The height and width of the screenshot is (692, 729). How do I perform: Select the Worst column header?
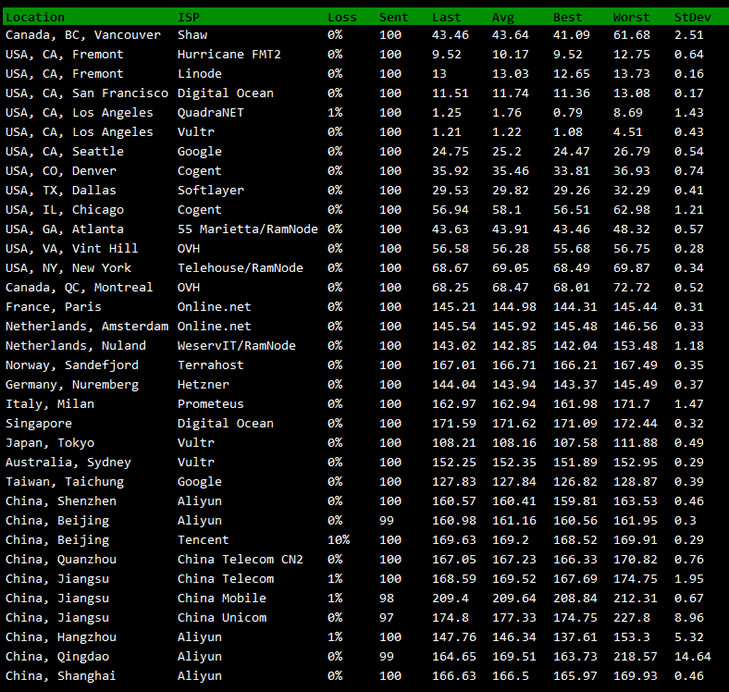tap(631, 17)
